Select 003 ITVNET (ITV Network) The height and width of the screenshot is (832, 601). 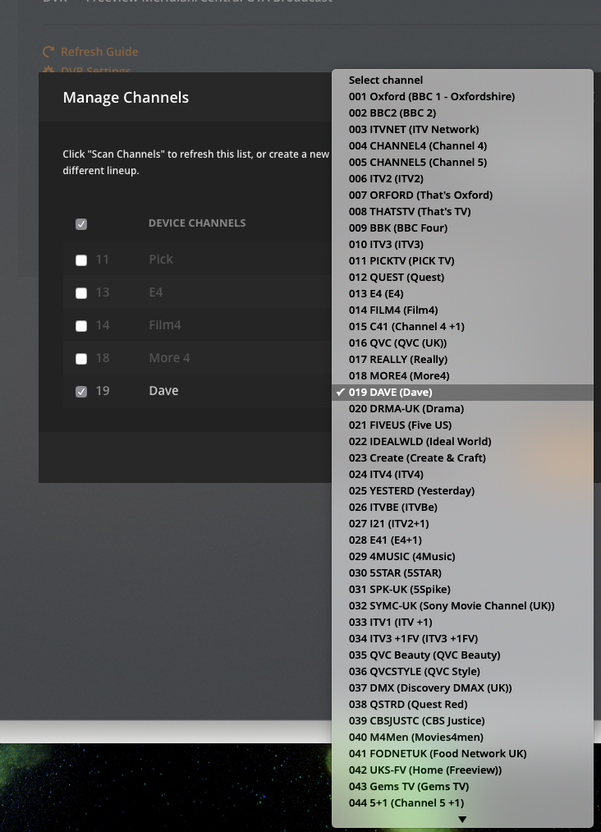pos(463,129)
